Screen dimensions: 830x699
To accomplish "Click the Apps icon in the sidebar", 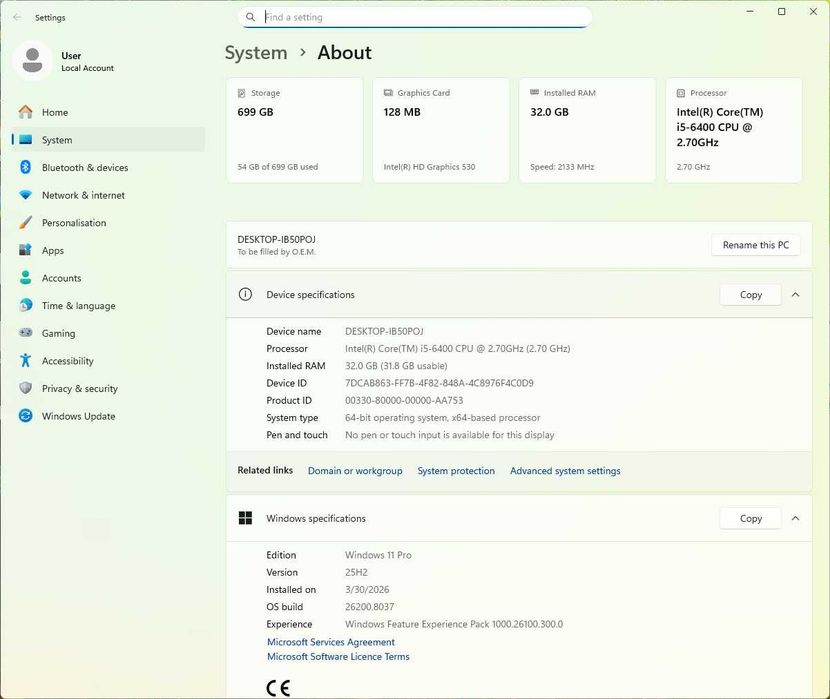I will click(25, 251).
